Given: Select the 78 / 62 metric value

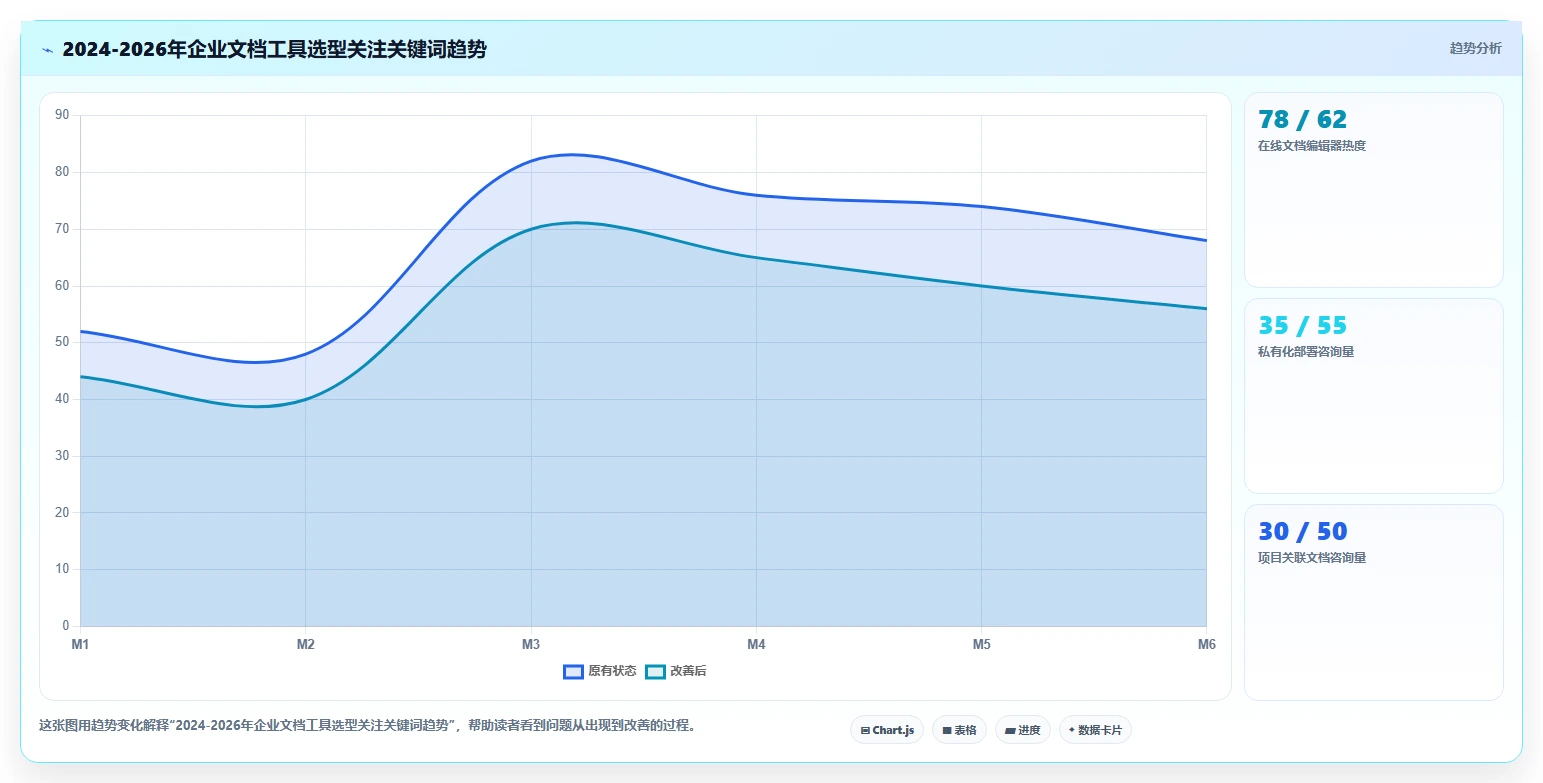Looking at the screenshot, I should click(1302, 120).
